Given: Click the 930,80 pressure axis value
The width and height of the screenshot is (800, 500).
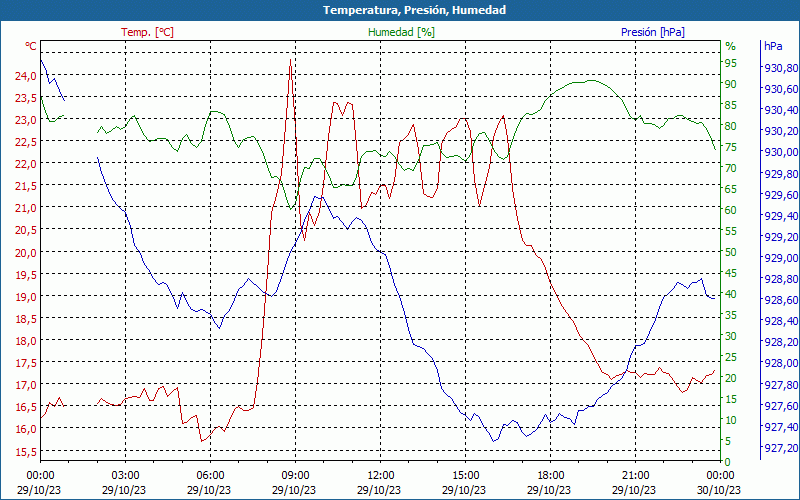Looking at the screenshot, I should pyautogui.click(x=781, y=68).
